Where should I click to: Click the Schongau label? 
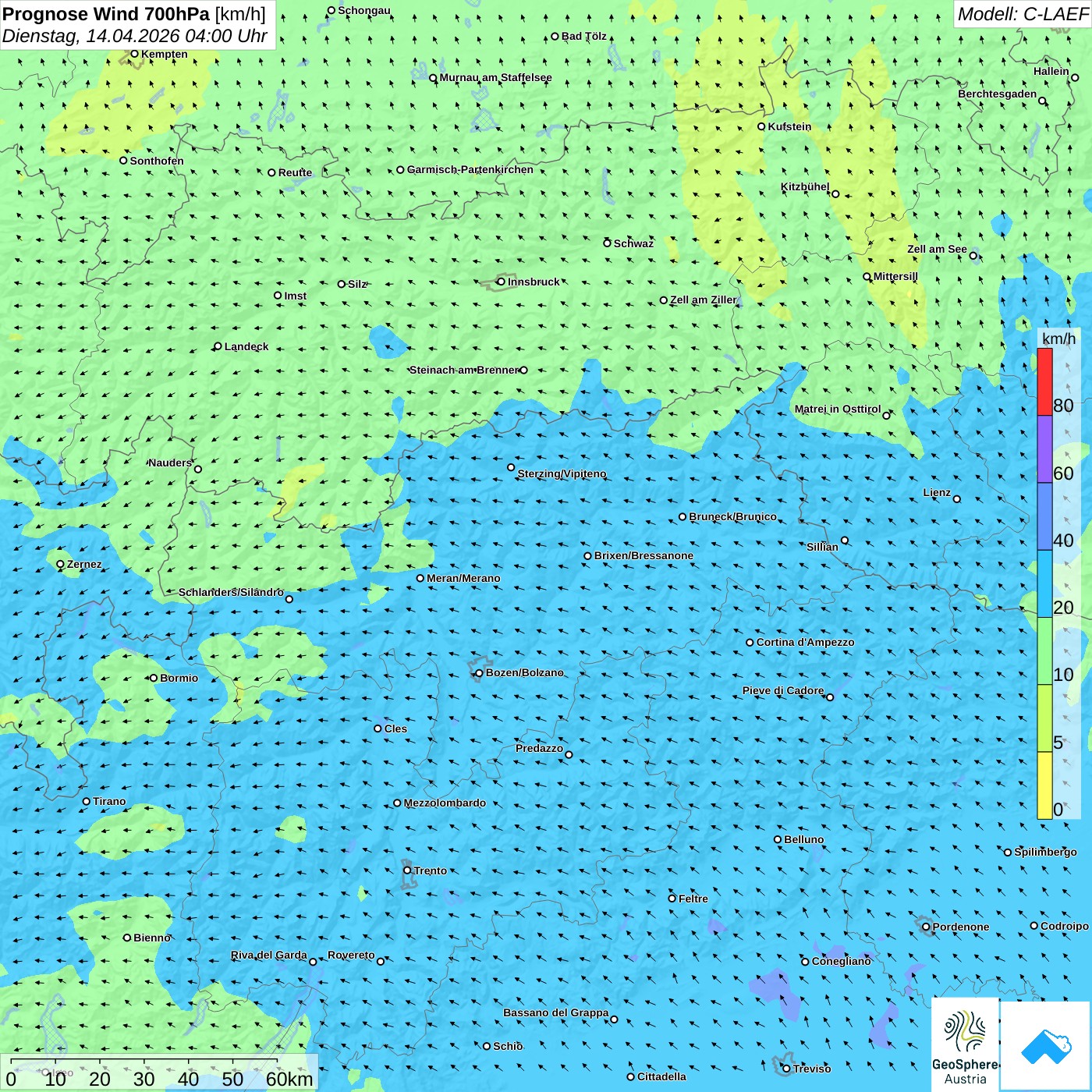click(x=363, y=10)
